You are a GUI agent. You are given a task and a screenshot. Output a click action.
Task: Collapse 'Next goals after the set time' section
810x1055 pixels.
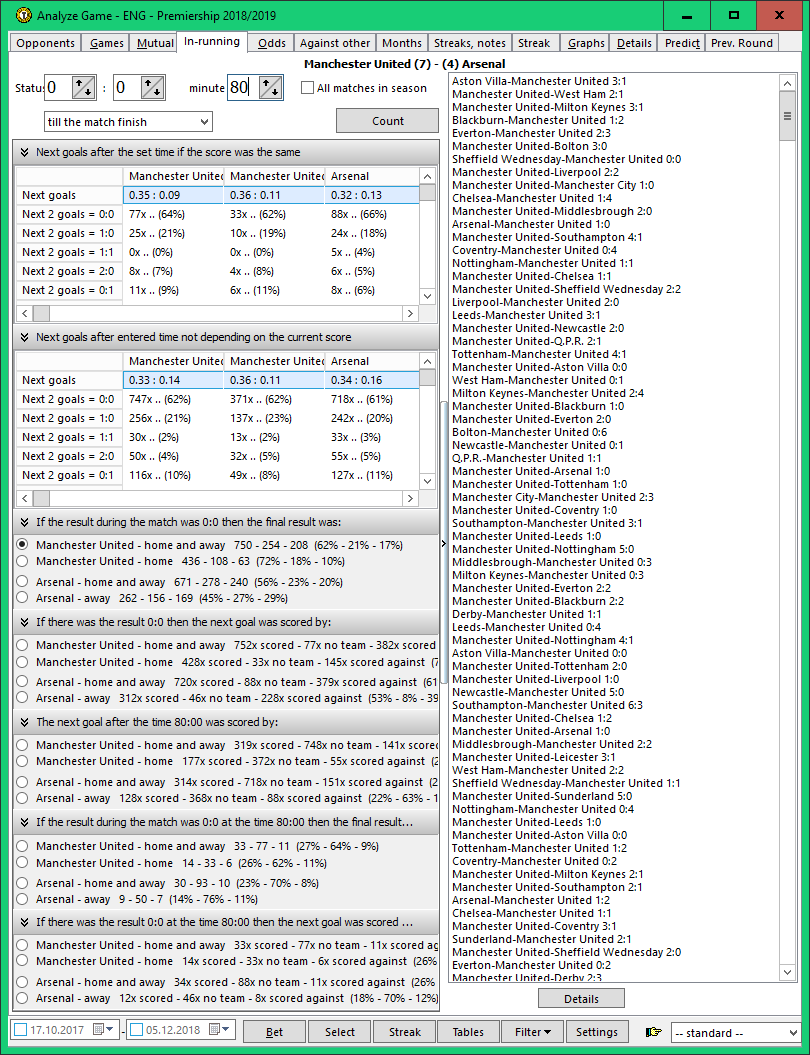pyautogui.click(x=24, y=152)
